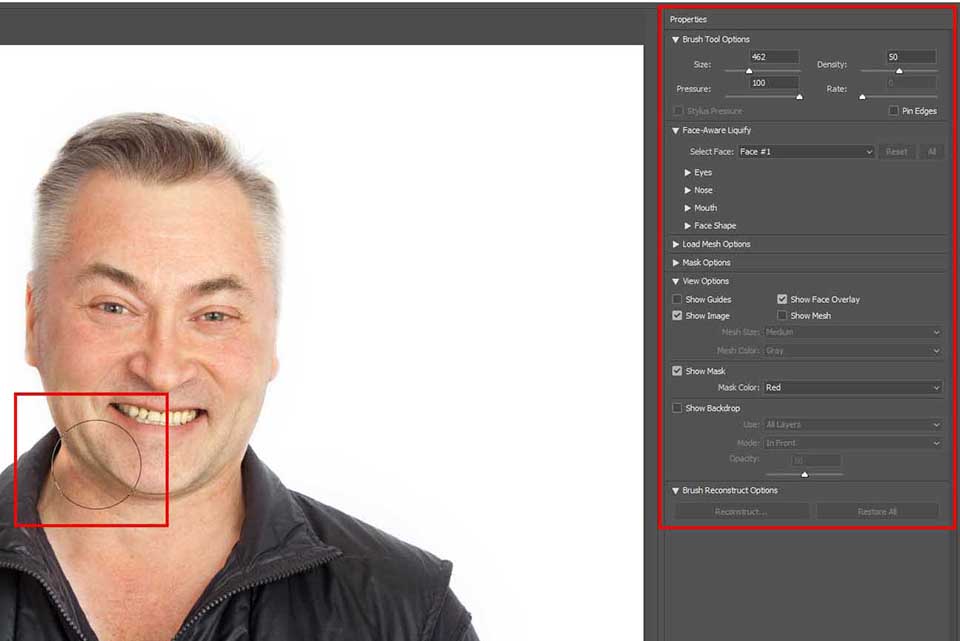Open the Select Face dropdown
Viewport: 960px width, 641px height.
pyautogui.click(x=806, y=152)
